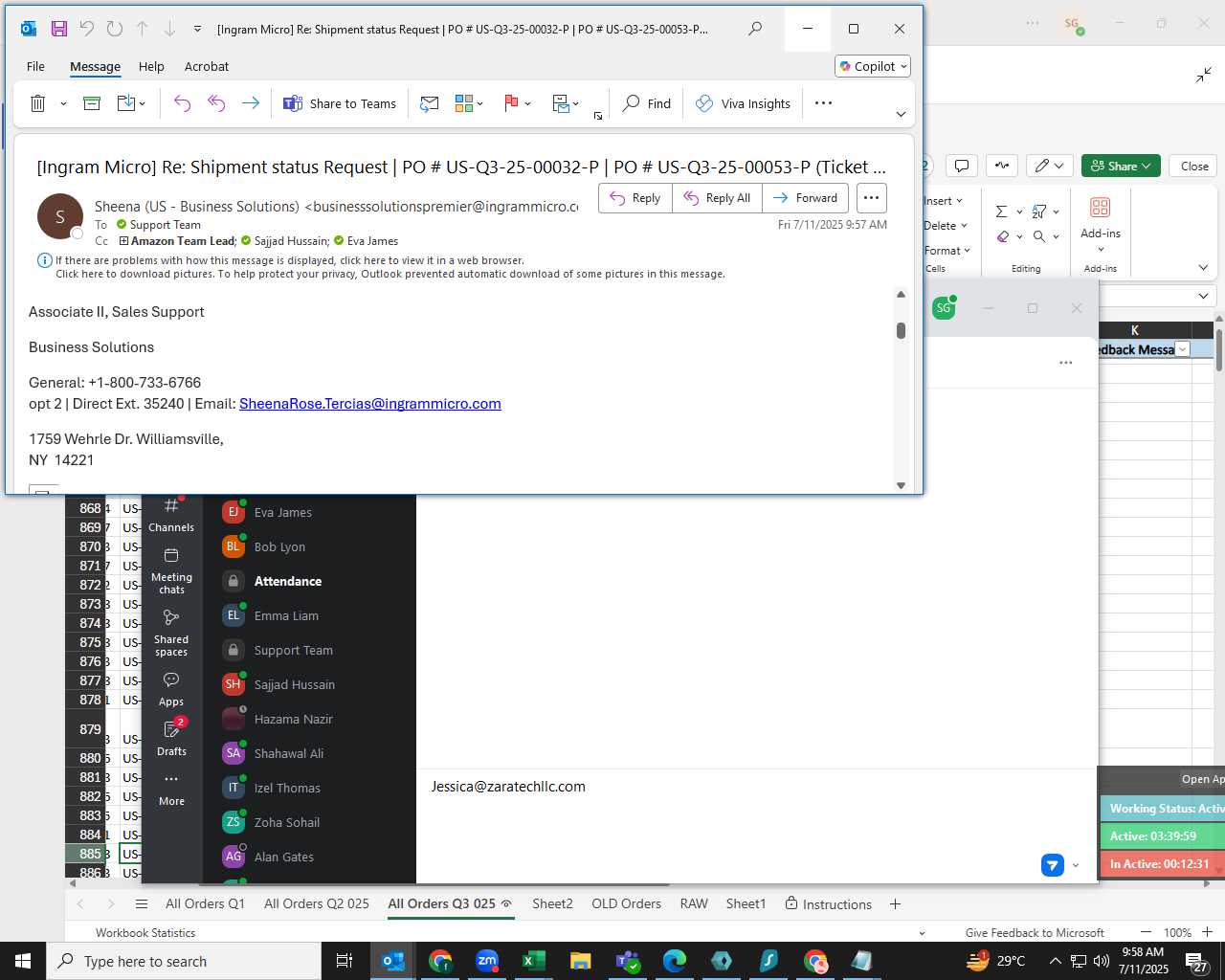Viewport: 1225px width, 980px height.
Task: Click the SheenaRose.Tercias email link
Action: click(x=370, y=404)
